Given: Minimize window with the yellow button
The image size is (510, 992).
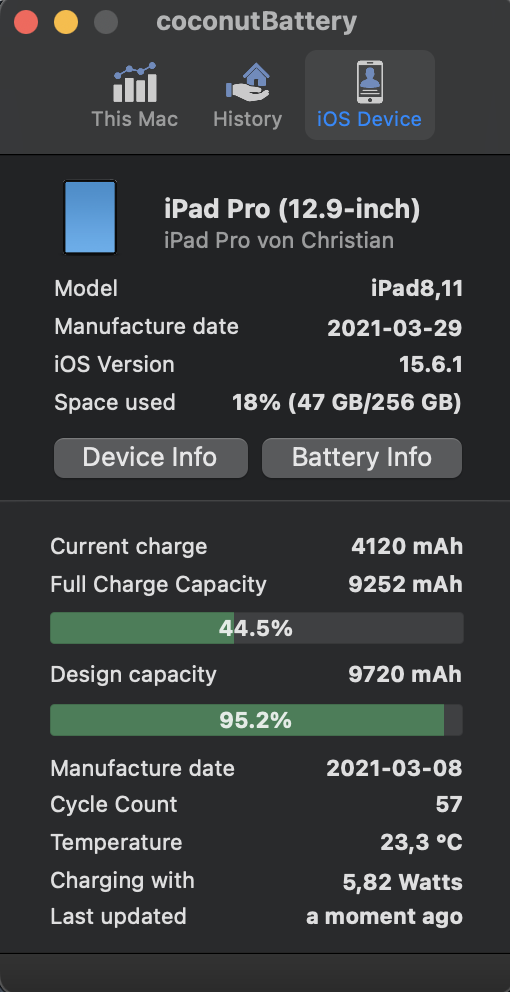Looking at the screenshot, I should (66, 23).
